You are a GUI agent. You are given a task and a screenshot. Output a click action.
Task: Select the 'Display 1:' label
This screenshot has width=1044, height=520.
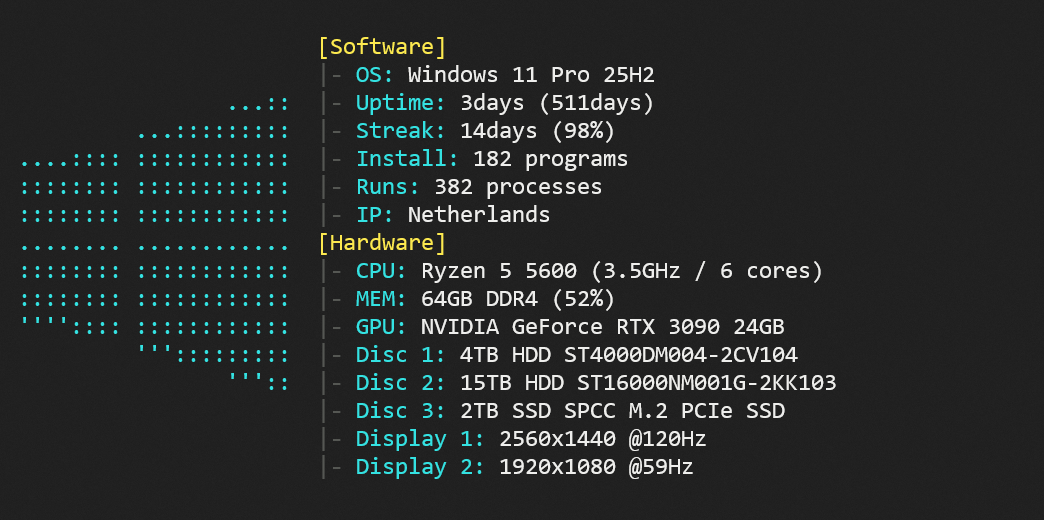(x=420, y=439)
